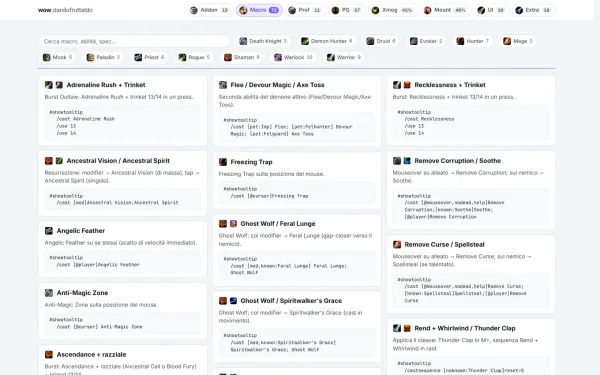Click first icon on Adrenaline Rush + Trinket card

49,85
